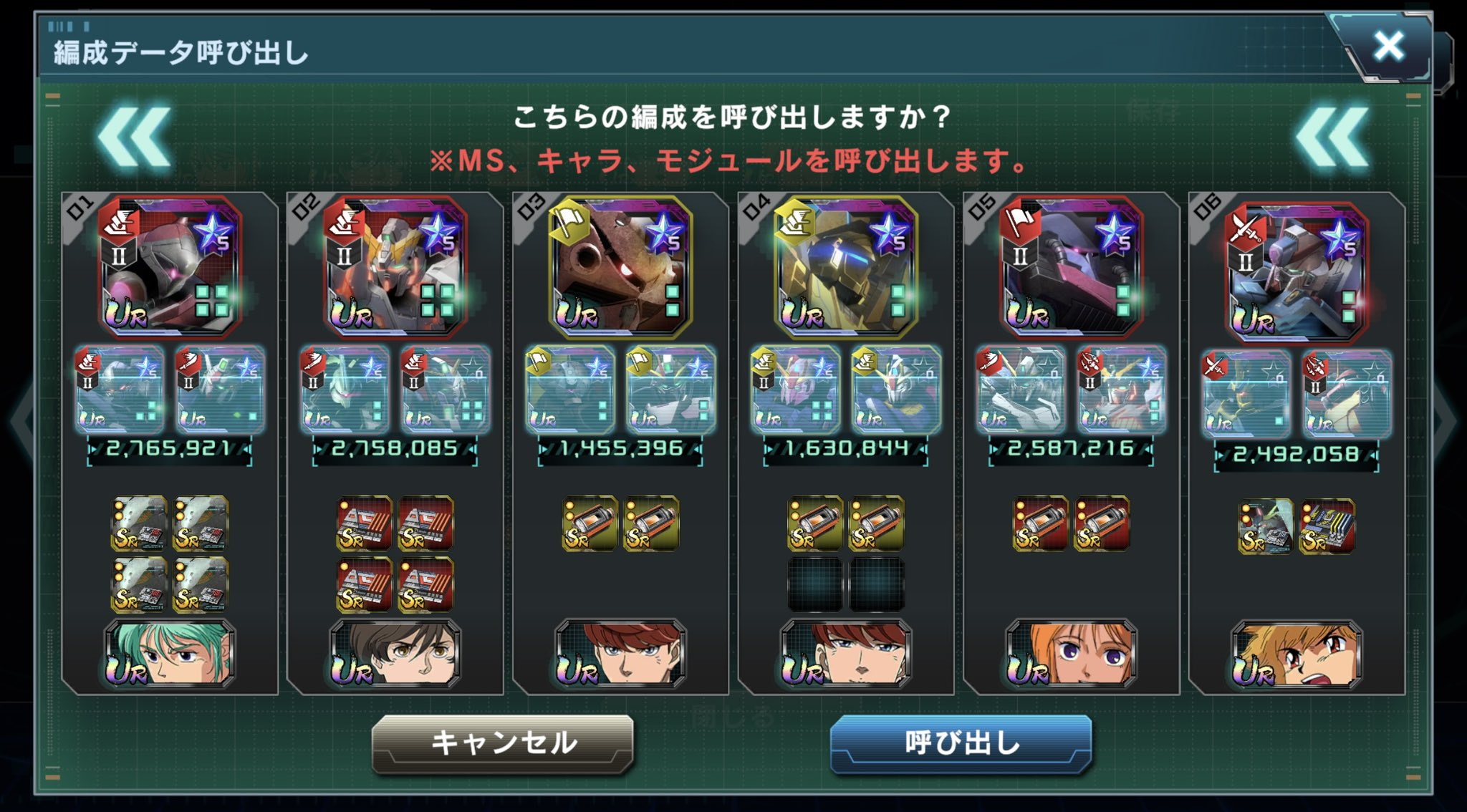
Task: Close the formation data dialog with X
Action: click(x=1389, y=47)
